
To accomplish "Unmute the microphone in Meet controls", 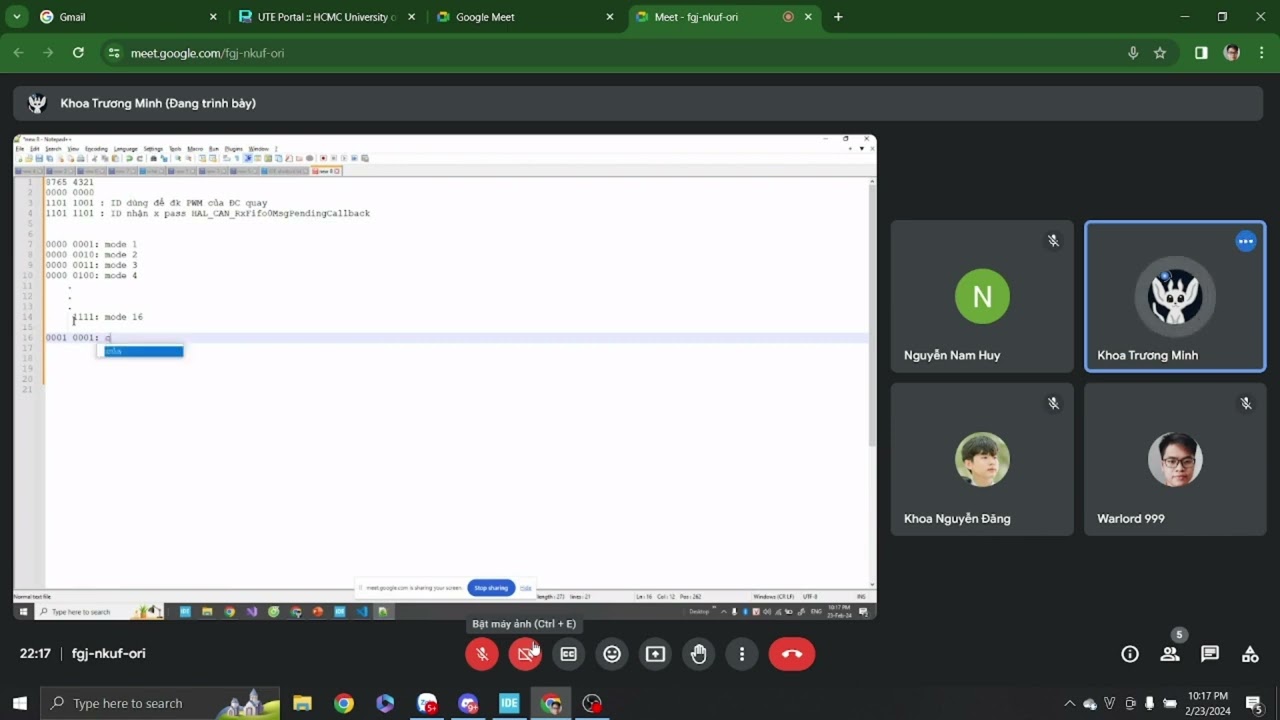I will coord(481,654).
